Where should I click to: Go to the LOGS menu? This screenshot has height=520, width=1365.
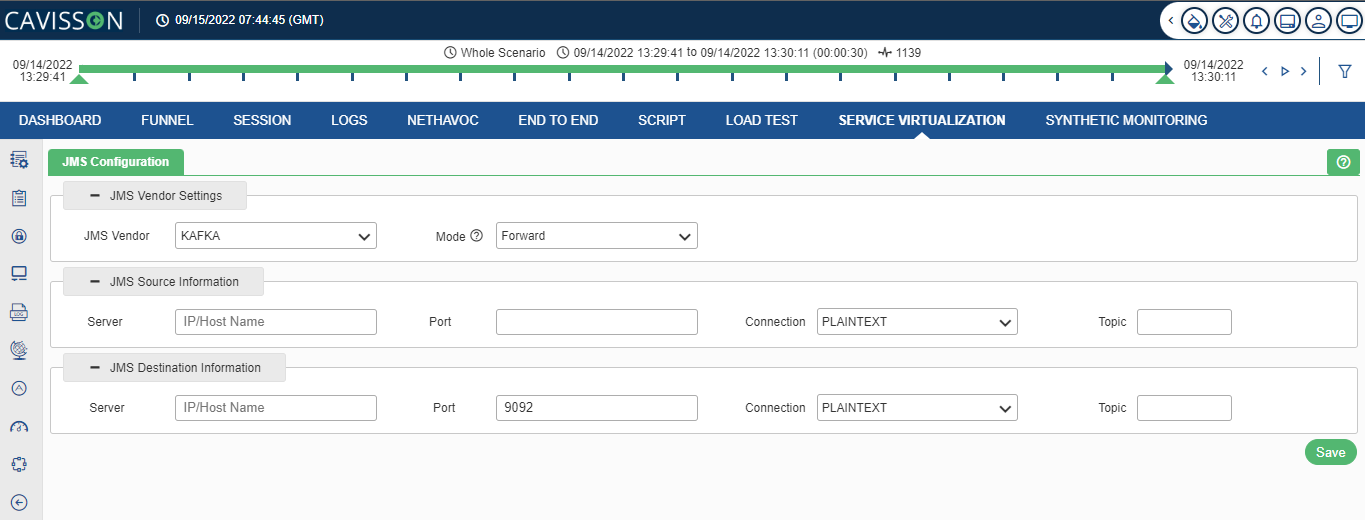[x=349, y=120]
